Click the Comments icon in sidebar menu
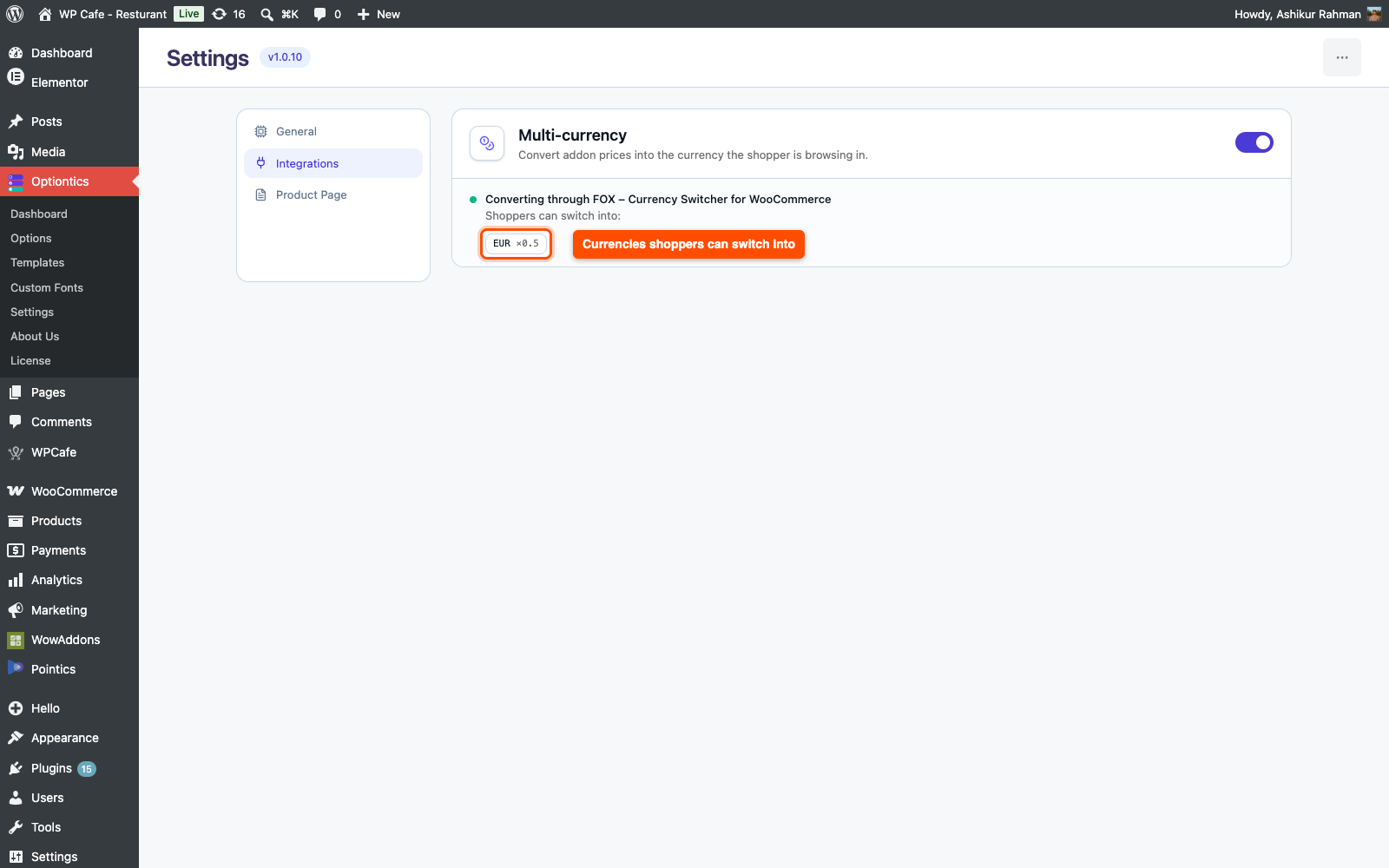Viewport: 1389px width, 868px height. point(16,422)
